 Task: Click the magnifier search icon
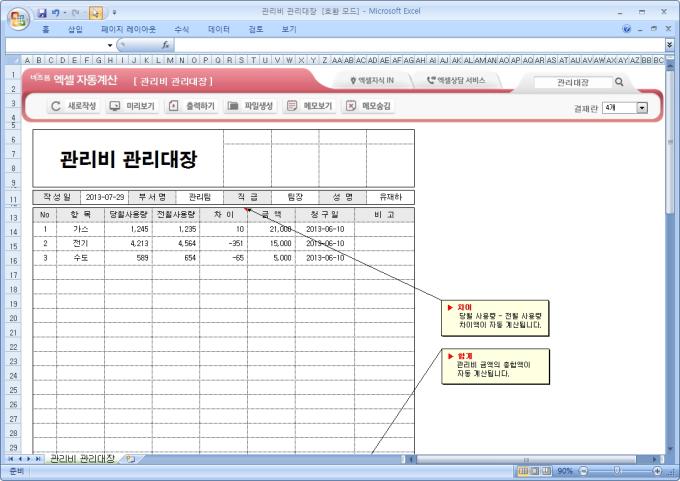pyautogui.click(x=619, y=82)
